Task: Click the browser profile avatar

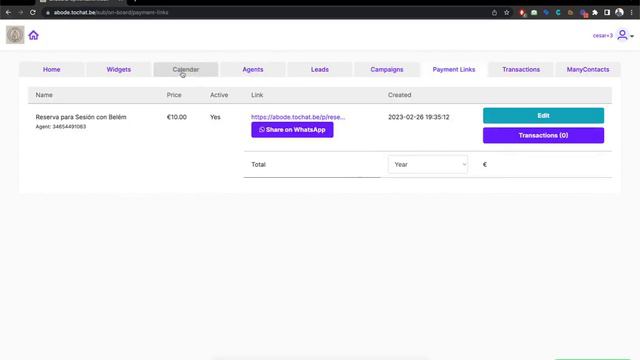Action: click(619, 12)
